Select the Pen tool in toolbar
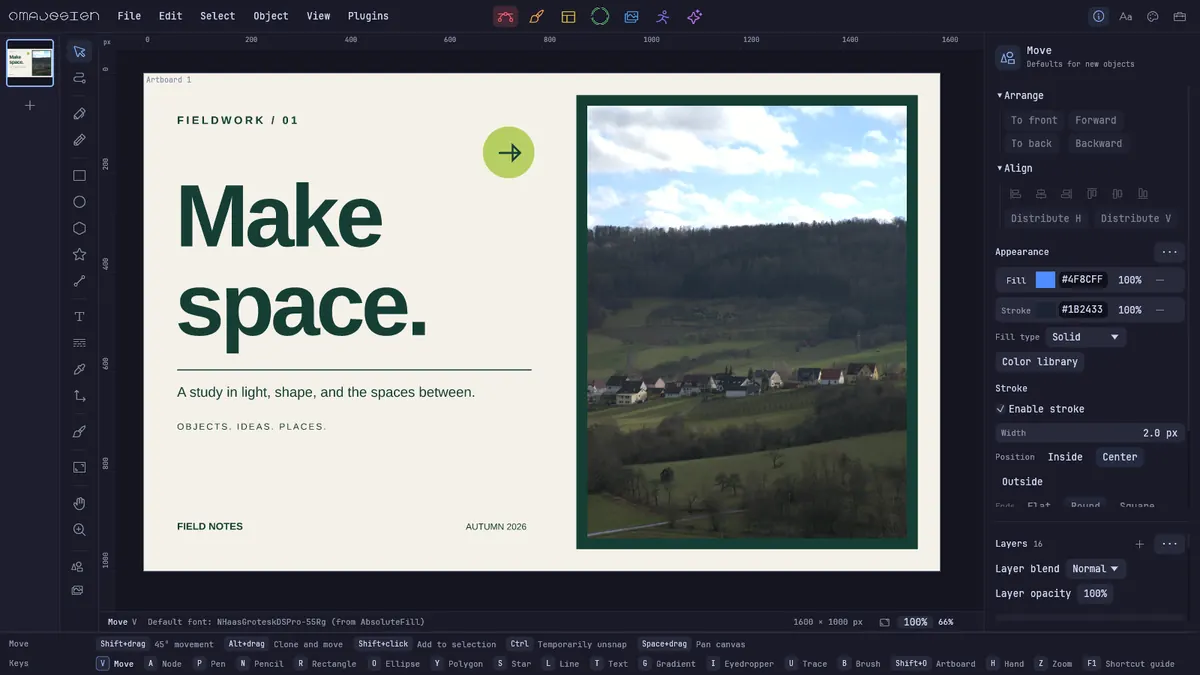 click(x=79, y=114)
